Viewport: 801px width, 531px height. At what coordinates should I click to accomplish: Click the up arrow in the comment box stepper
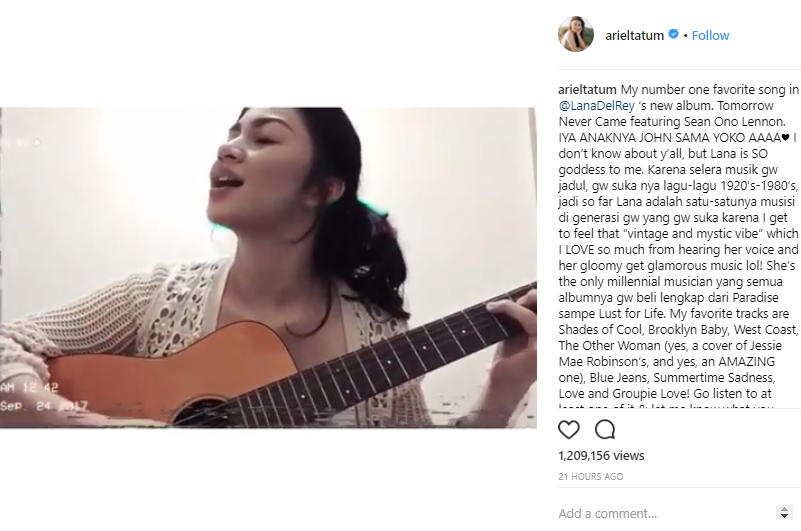tap(784, 509)
